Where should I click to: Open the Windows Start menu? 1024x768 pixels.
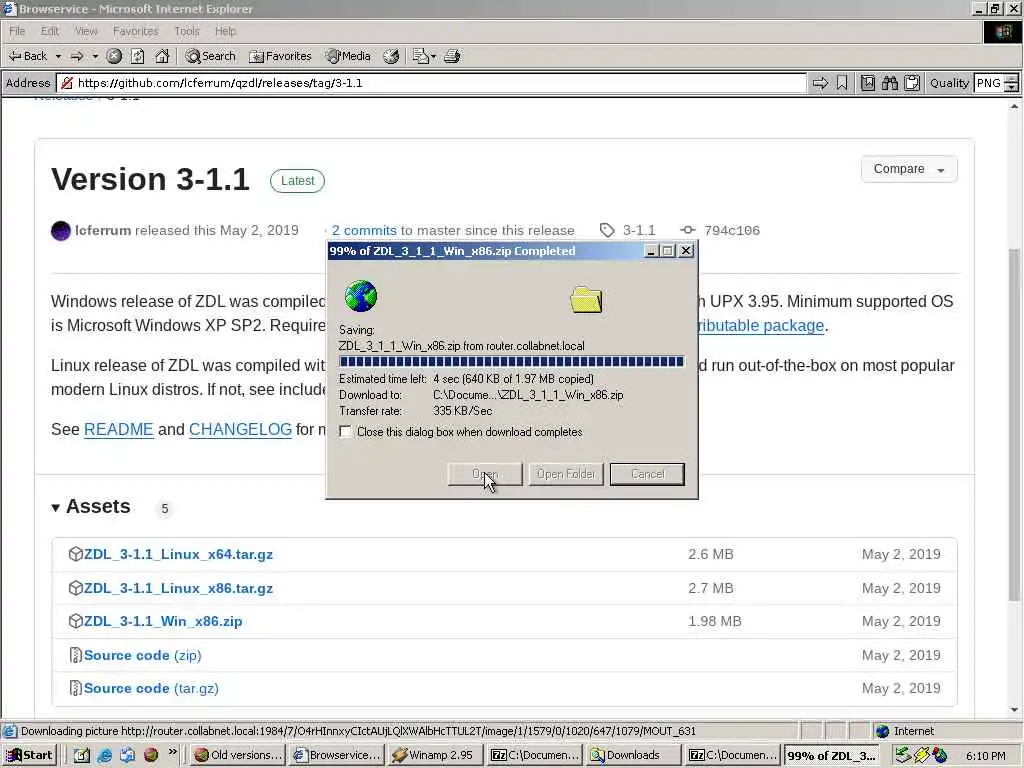[30, 755]
